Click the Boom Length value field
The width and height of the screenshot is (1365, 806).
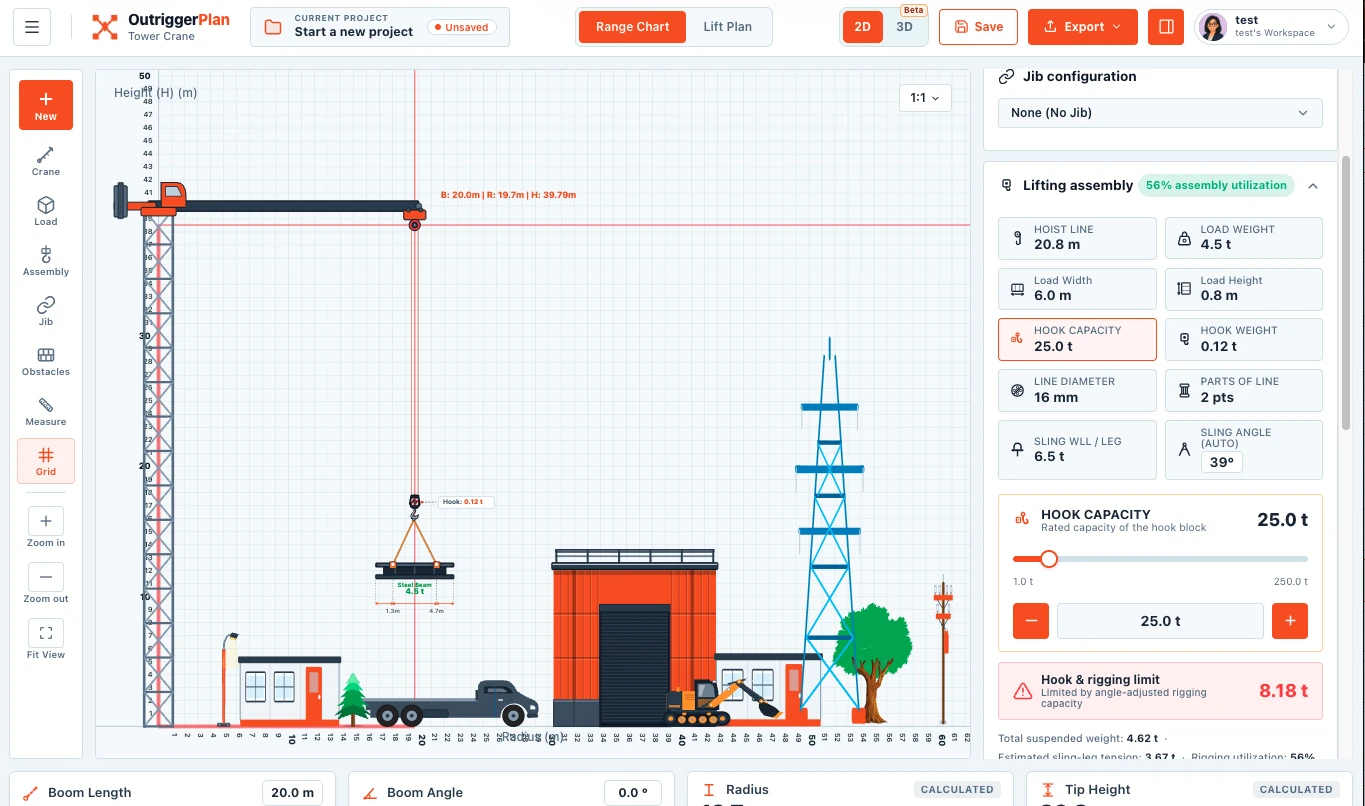click(x=293, y=793)
